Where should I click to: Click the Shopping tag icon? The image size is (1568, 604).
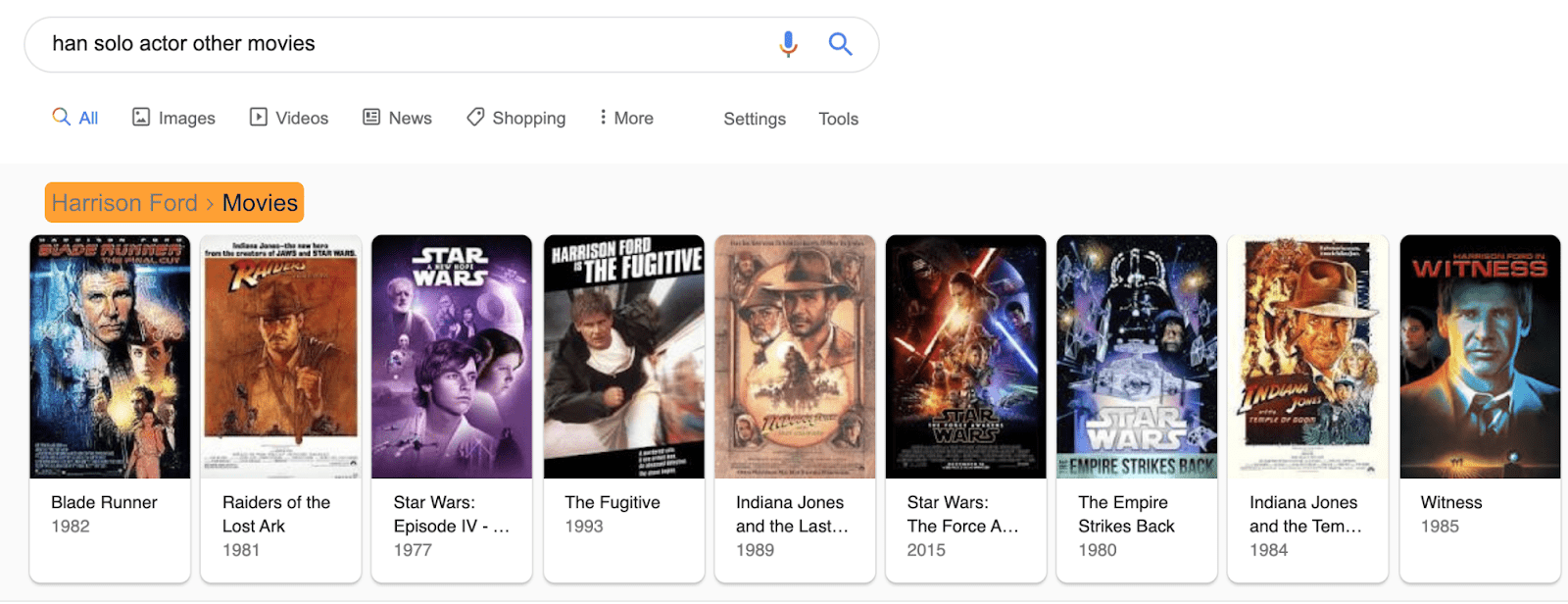(x=477, y=118)
